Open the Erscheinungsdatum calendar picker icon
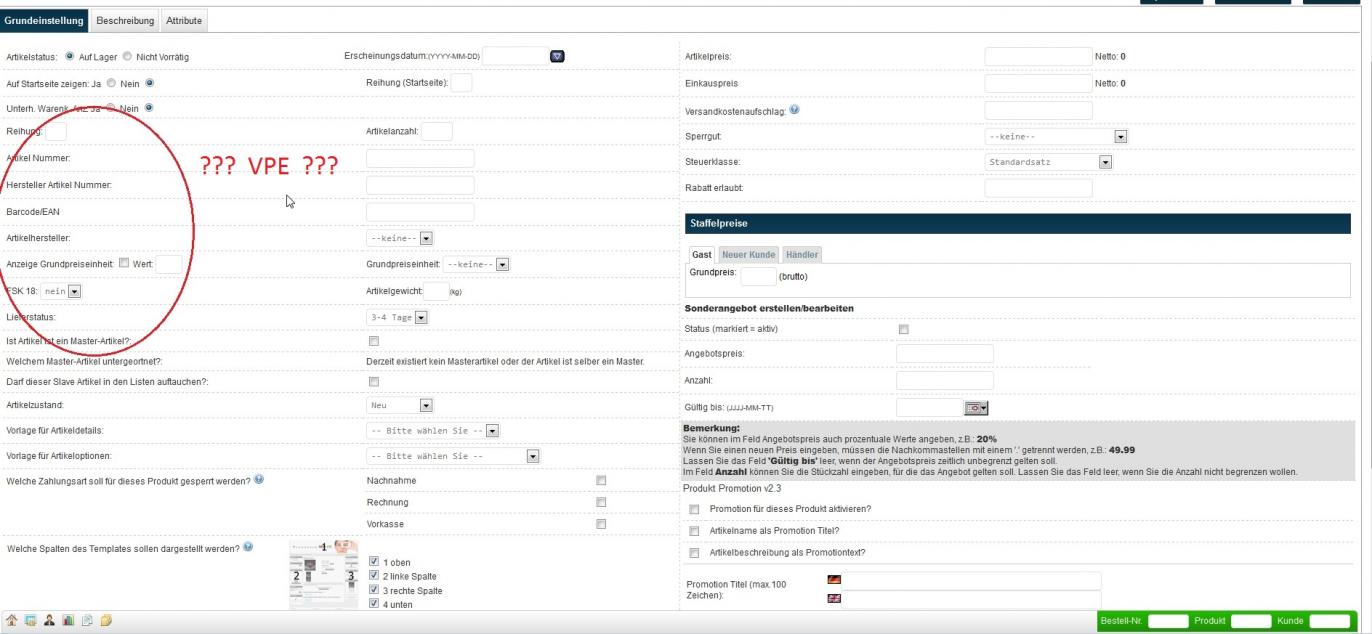 [x=558, y=56]
